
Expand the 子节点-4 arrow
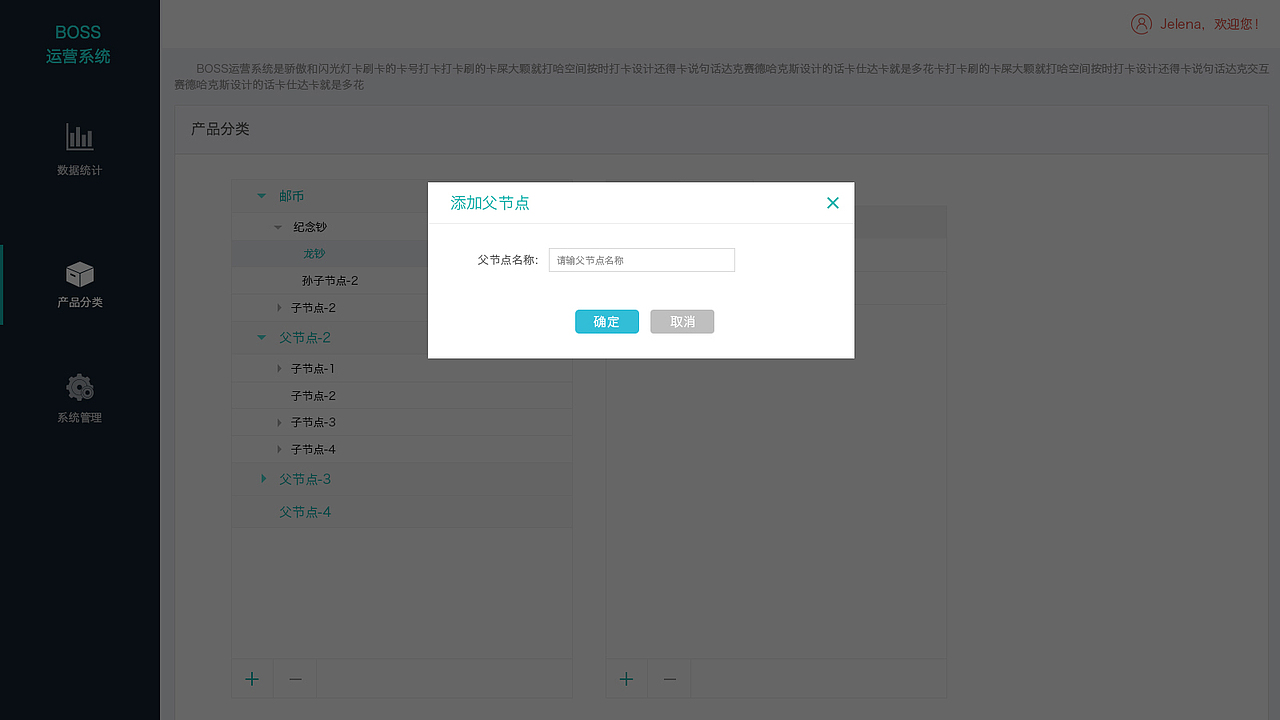coord(280,449)
